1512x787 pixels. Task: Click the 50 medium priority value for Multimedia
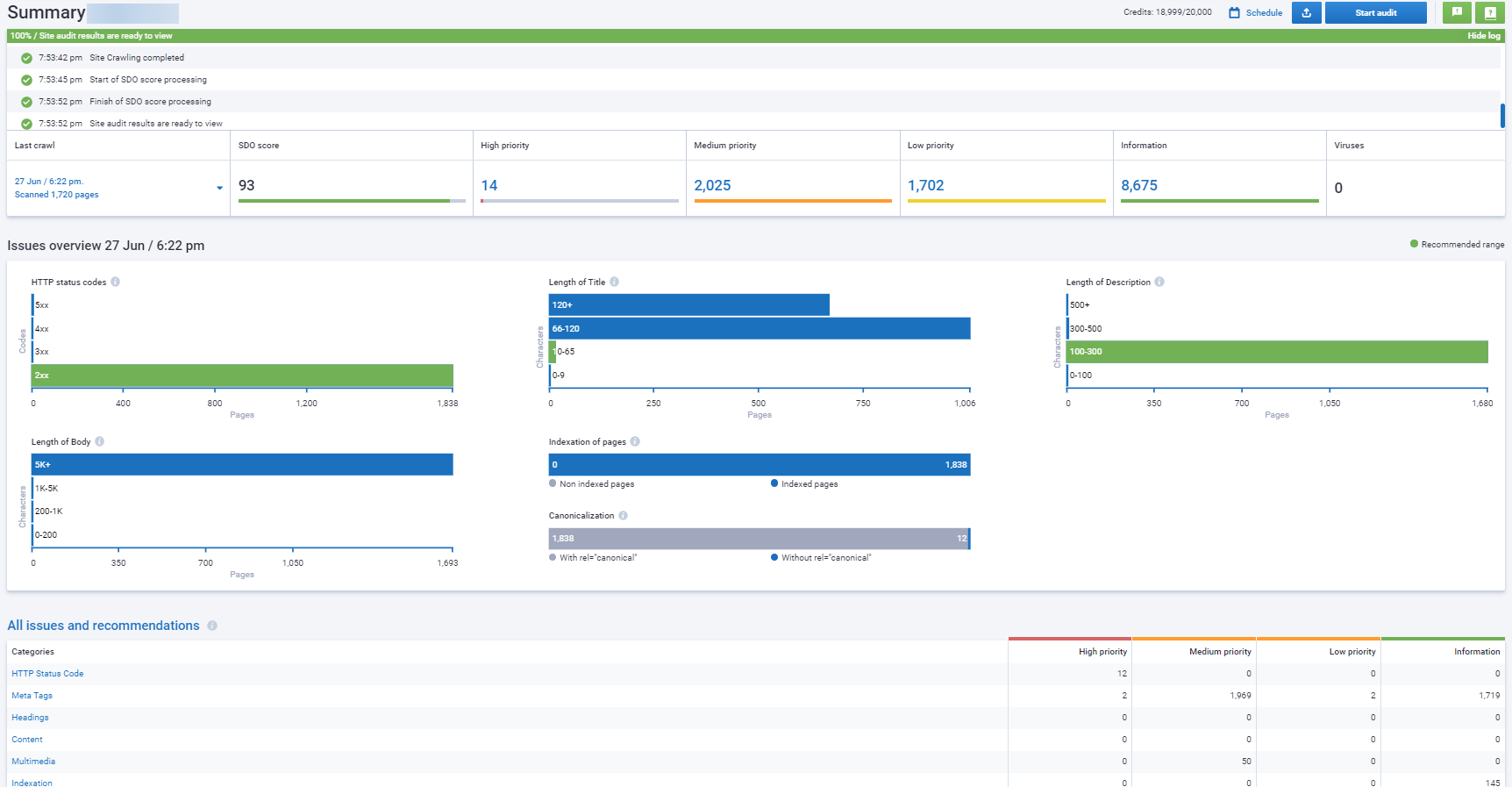[x=1246, y=762]
